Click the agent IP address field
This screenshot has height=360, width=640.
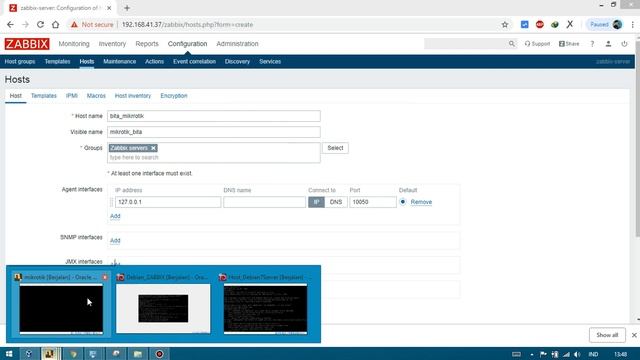tap(168, 202)
